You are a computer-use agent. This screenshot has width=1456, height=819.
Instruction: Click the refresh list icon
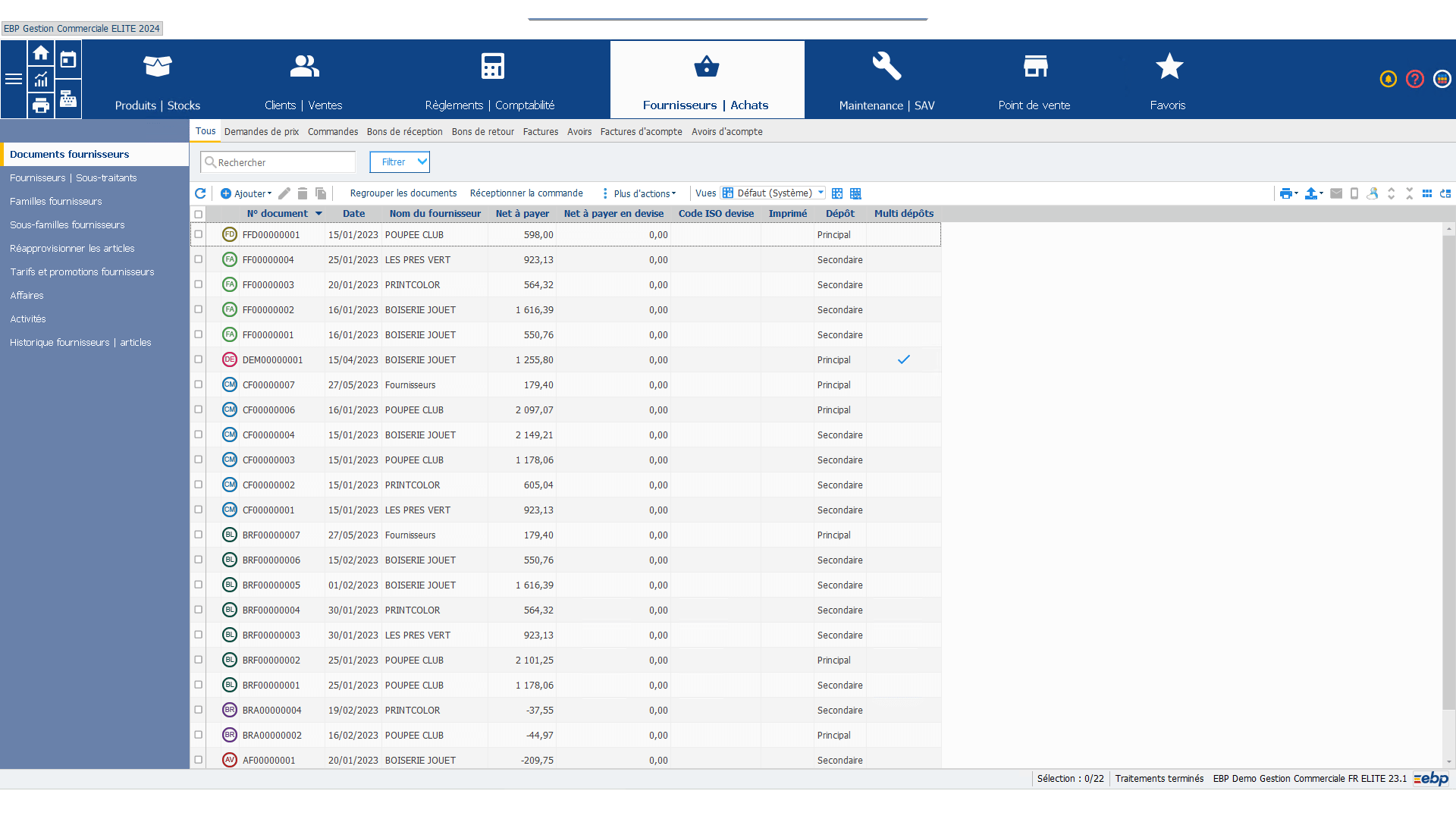coord(200,193)
